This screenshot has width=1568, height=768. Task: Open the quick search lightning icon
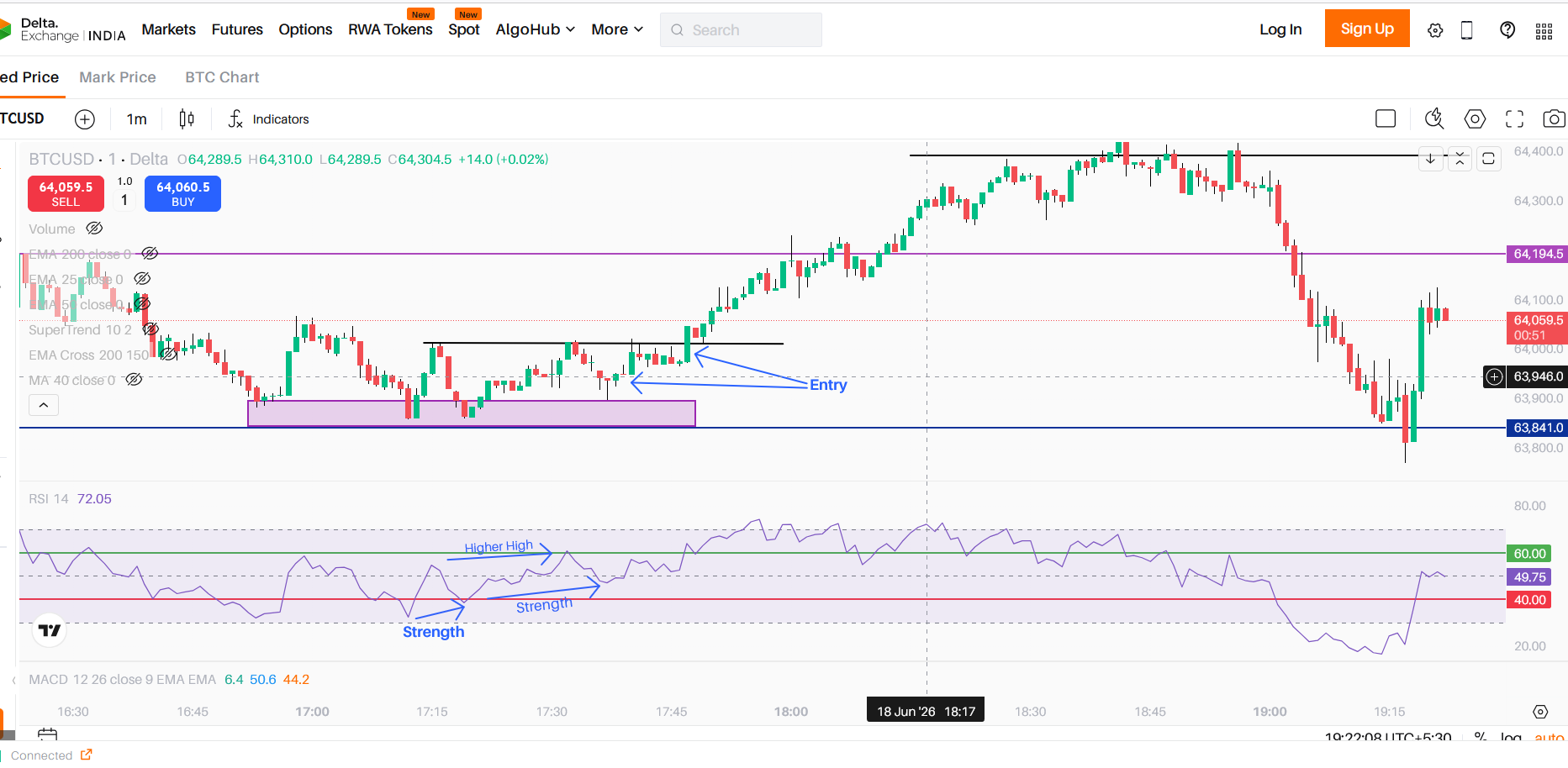1434,118
